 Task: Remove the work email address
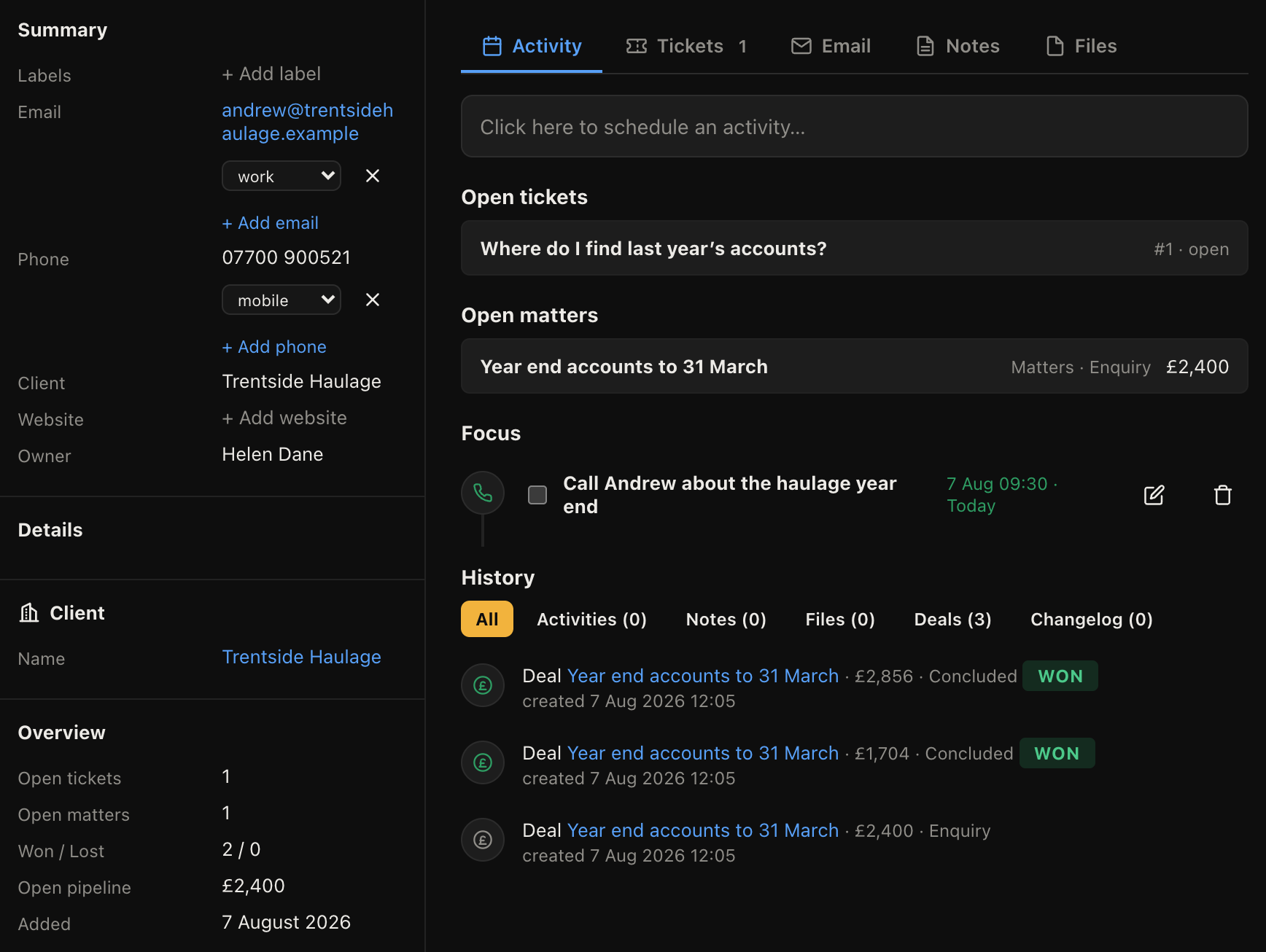[x=373, y=176]
